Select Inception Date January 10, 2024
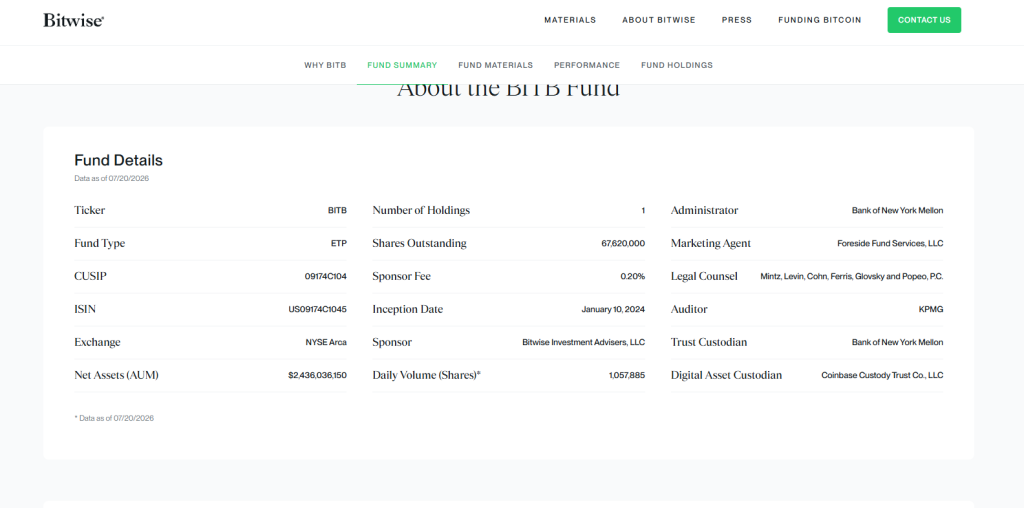 tap(613, 310)
